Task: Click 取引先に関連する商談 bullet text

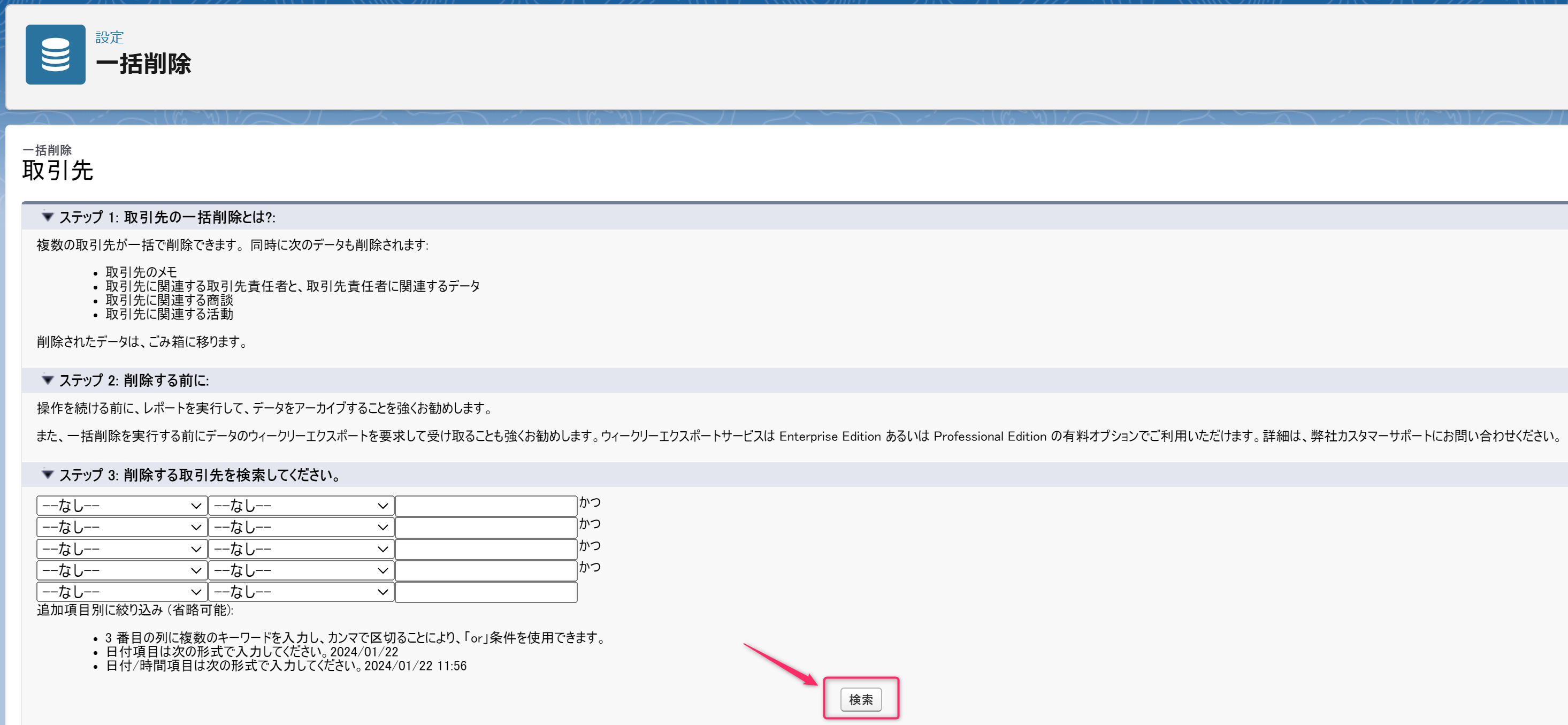Action: click(x=169, y=300)
